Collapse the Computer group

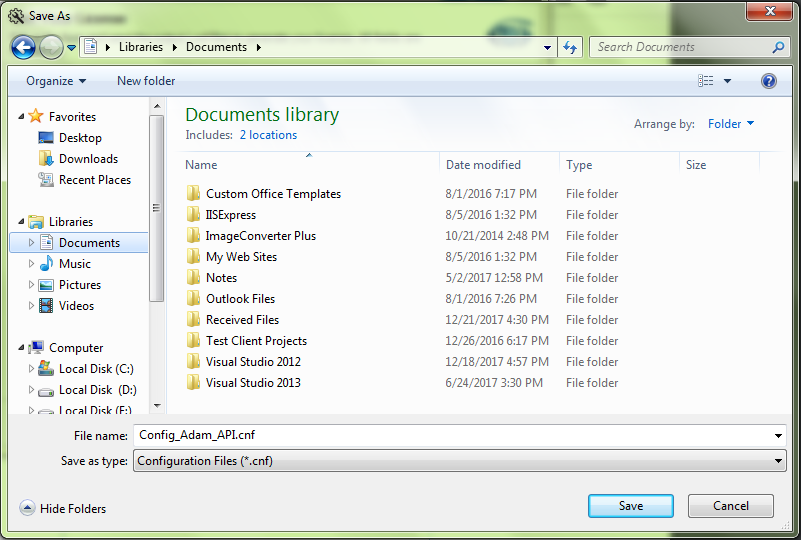(x=21, y=347)
